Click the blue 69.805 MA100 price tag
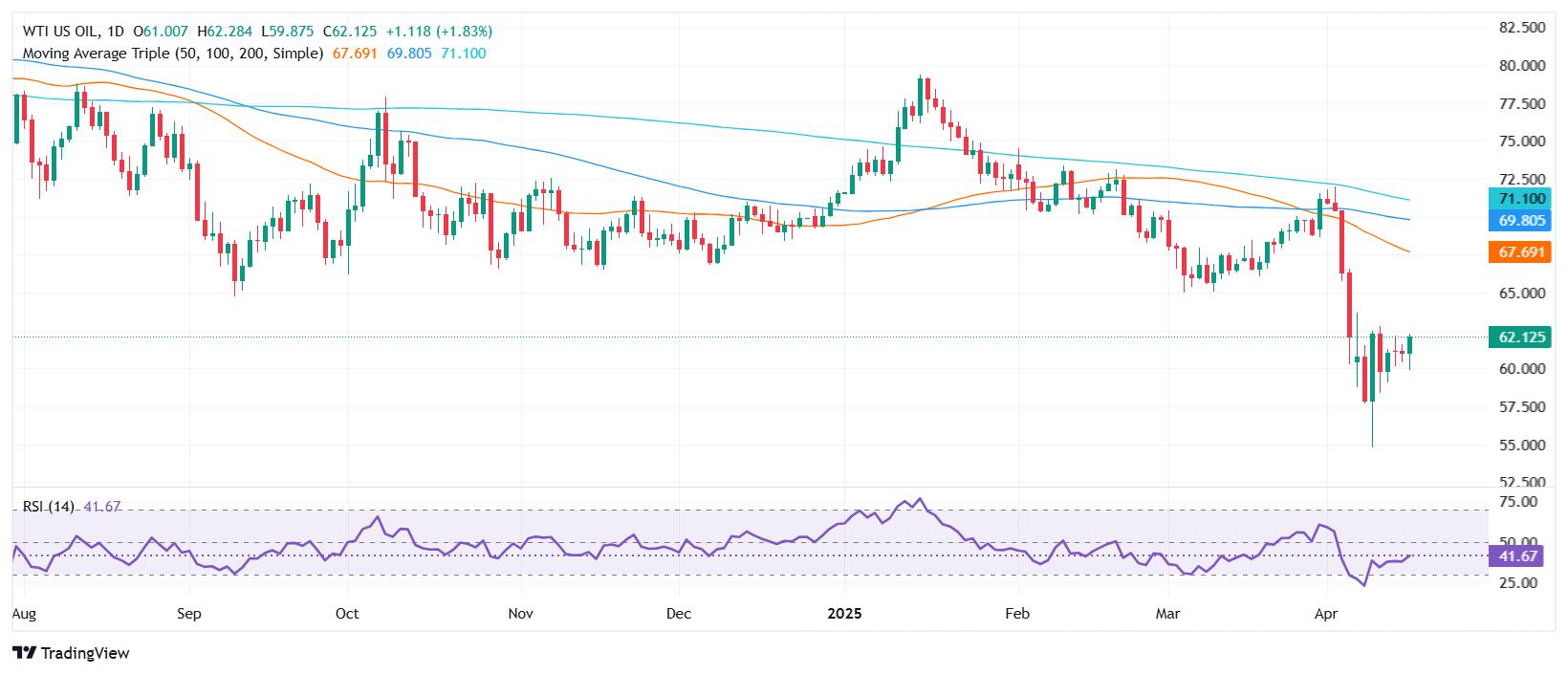The height and width of the screenshot is (675, 1568). point(1520,220)
